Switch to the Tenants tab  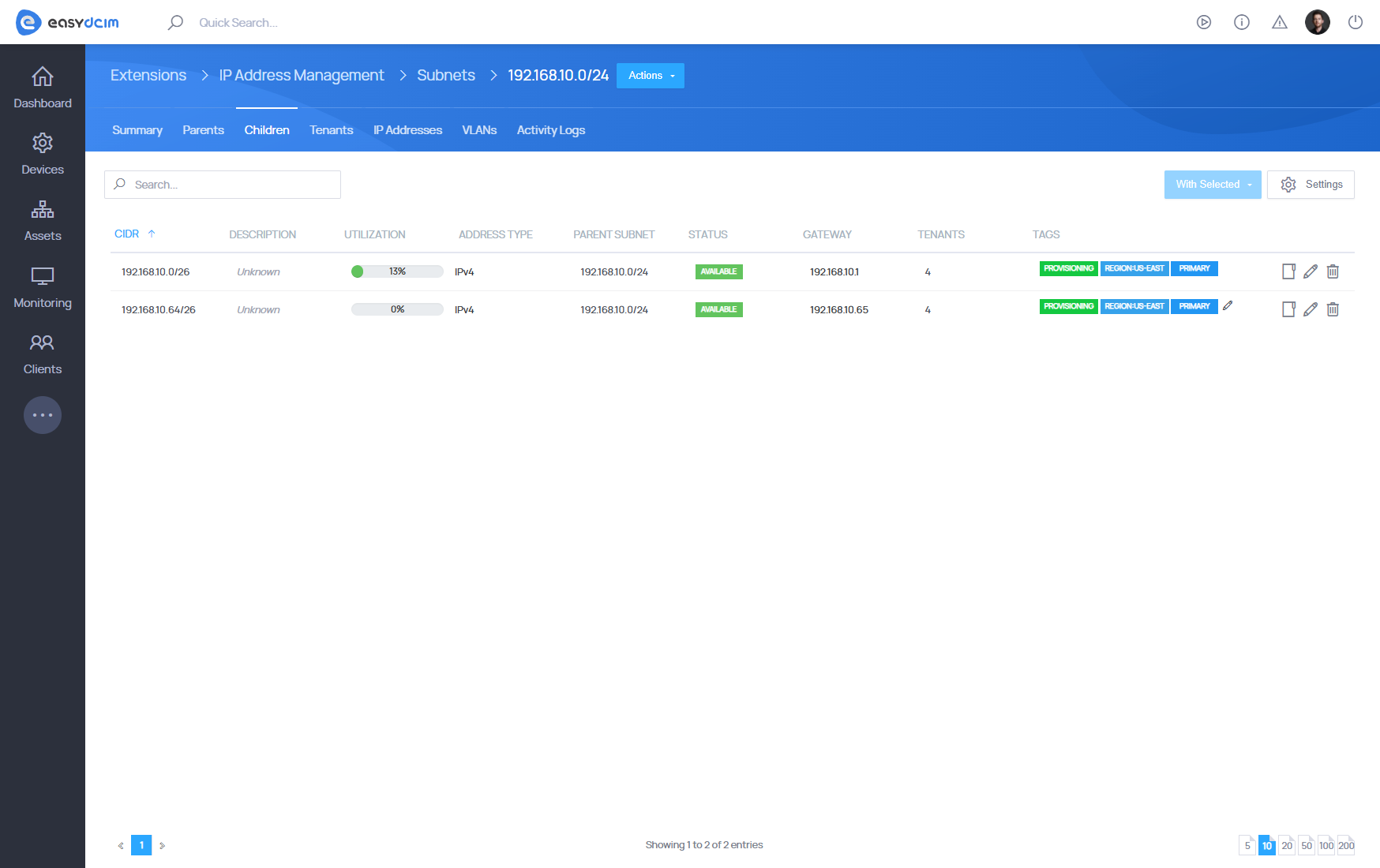(332, 130)
